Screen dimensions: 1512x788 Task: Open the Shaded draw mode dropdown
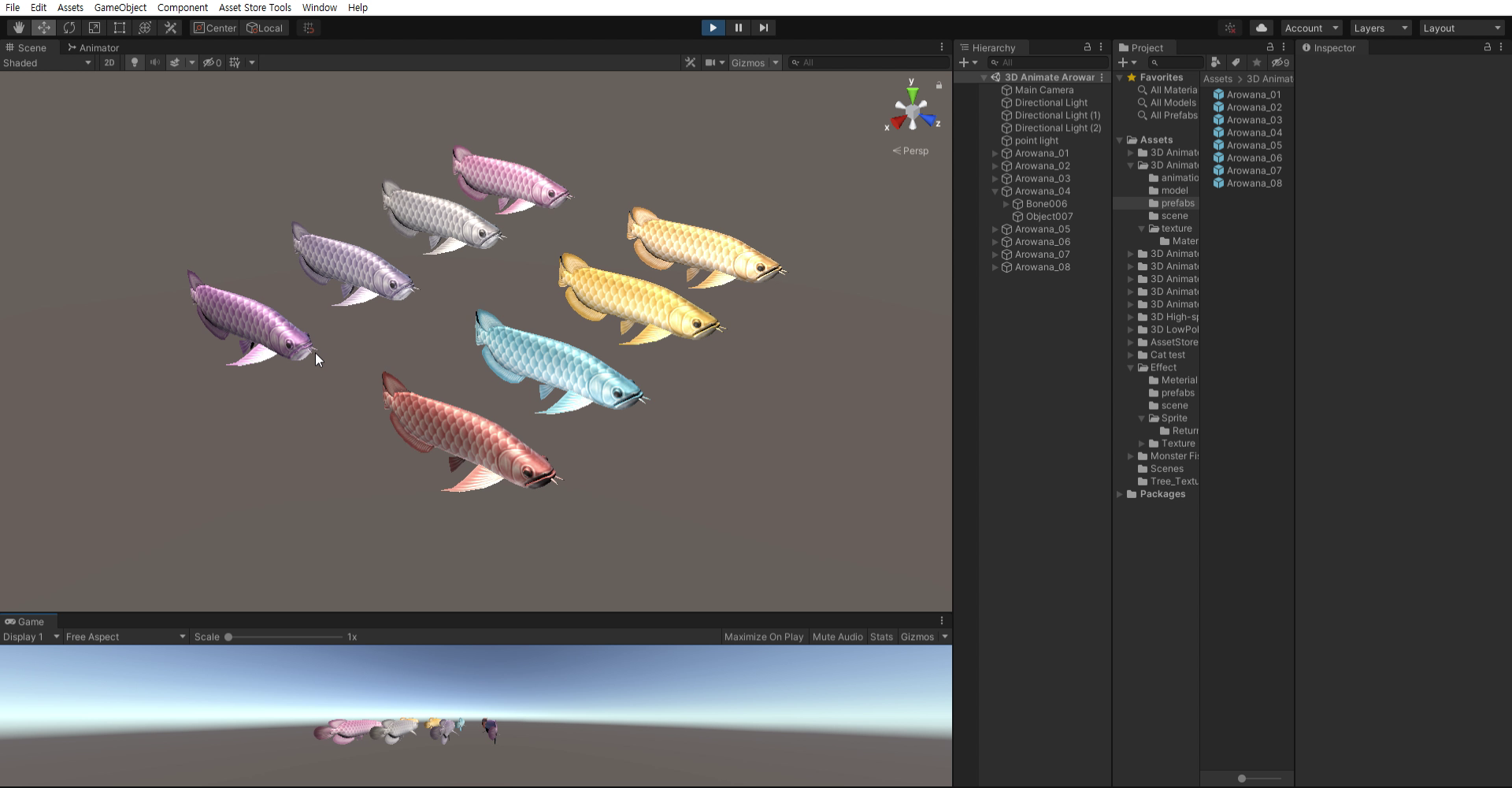tap(47, 62)
